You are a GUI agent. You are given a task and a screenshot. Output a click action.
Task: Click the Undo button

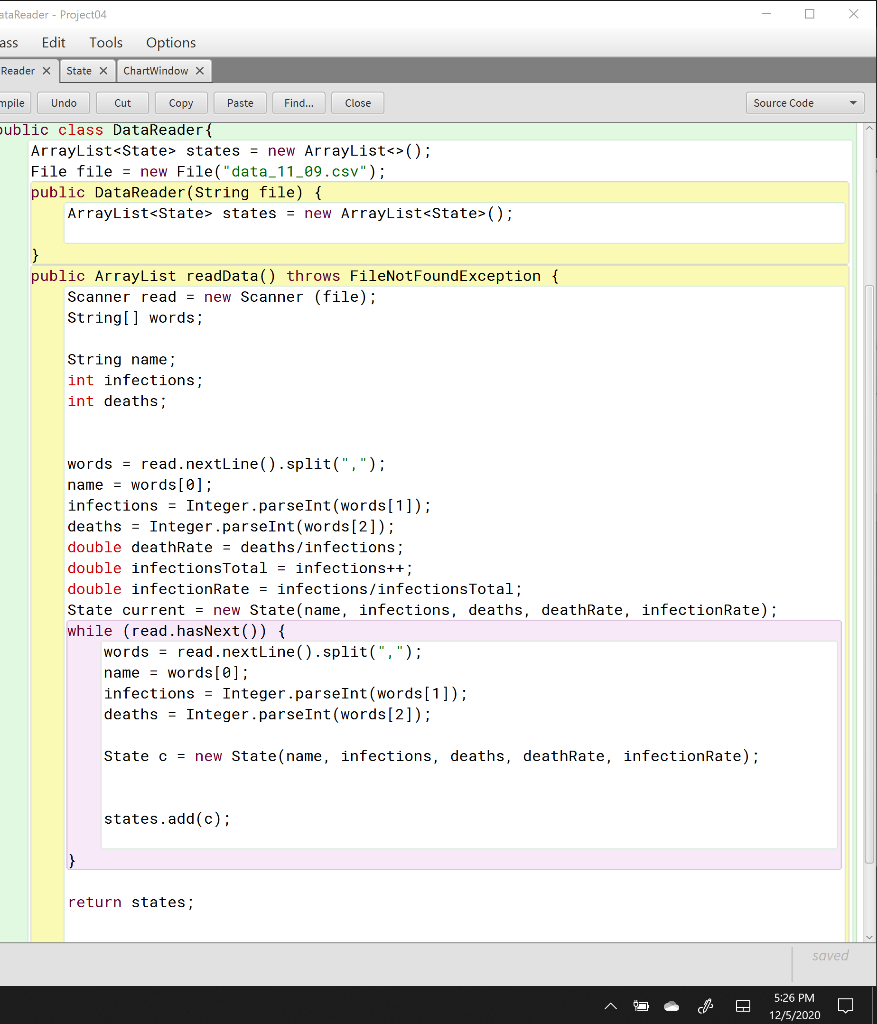click(x=63, y=102)
